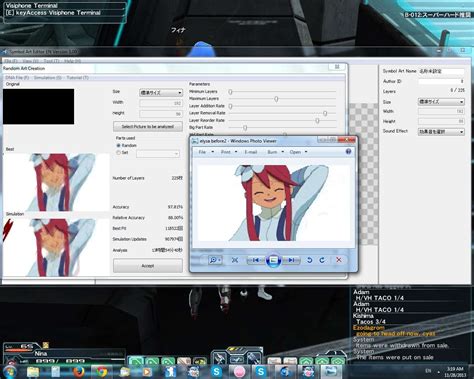Click the Width field in Random Art Creation

[161, 103]
